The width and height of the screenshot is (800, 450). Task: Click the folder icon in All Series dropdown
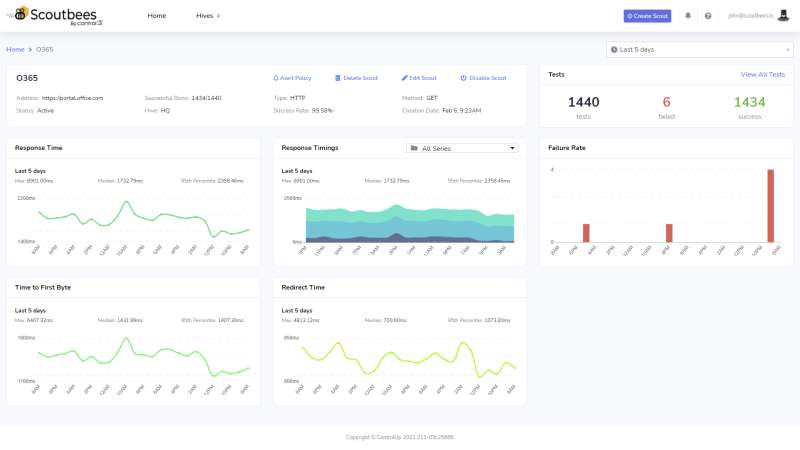click(x=414, y=148)
